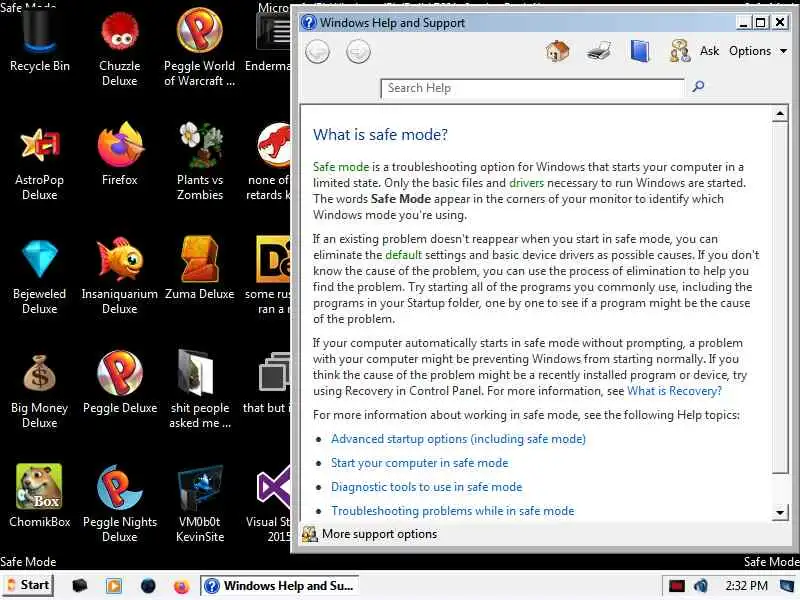Click the Search Help input field
The height and width of the screenshot is (600, 800).
pyautogui.click(x=532, y=88)
